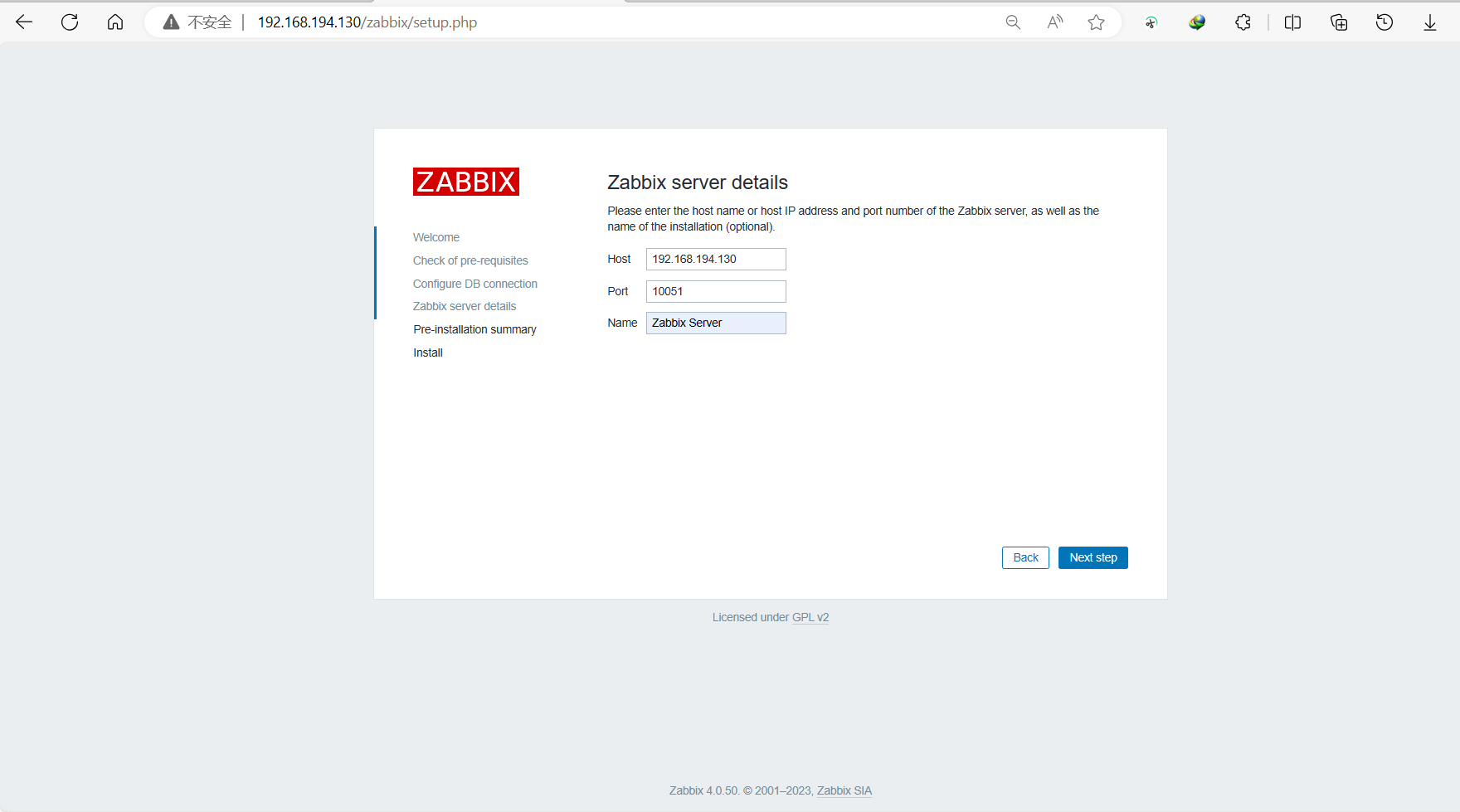
Task: Go back using the browser back arrow
Action: [x=24, y=22]
